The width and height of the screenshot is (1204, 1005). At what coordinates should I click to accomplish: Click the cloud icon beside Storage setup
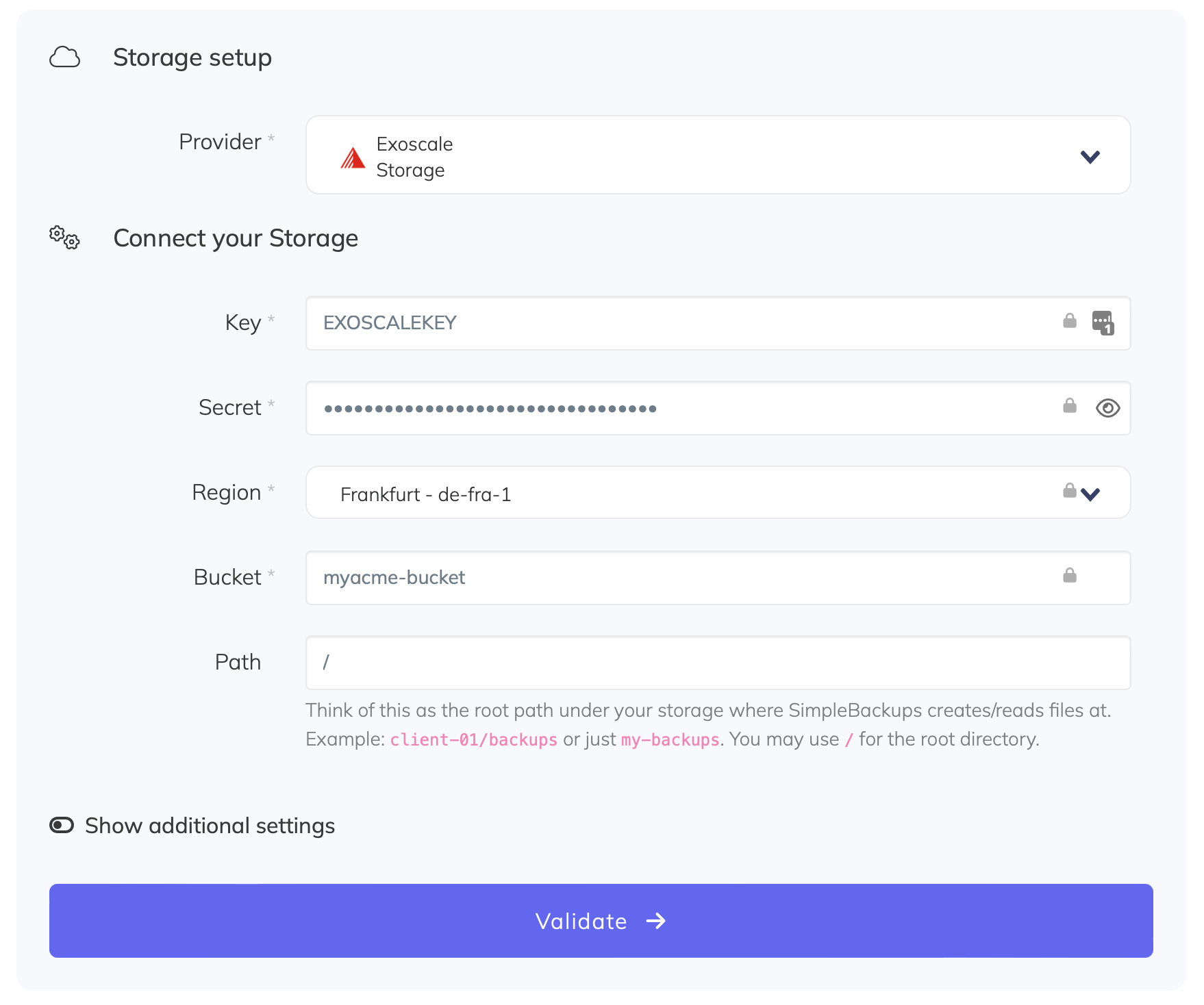coord(64,58)
